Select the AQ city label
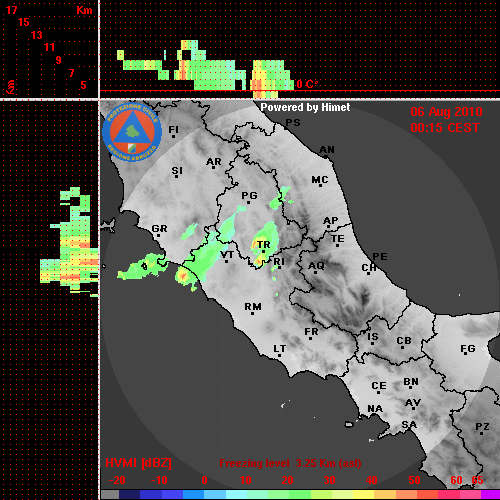The width and height of the screenshot is (500, 500). tap(316, 266)
